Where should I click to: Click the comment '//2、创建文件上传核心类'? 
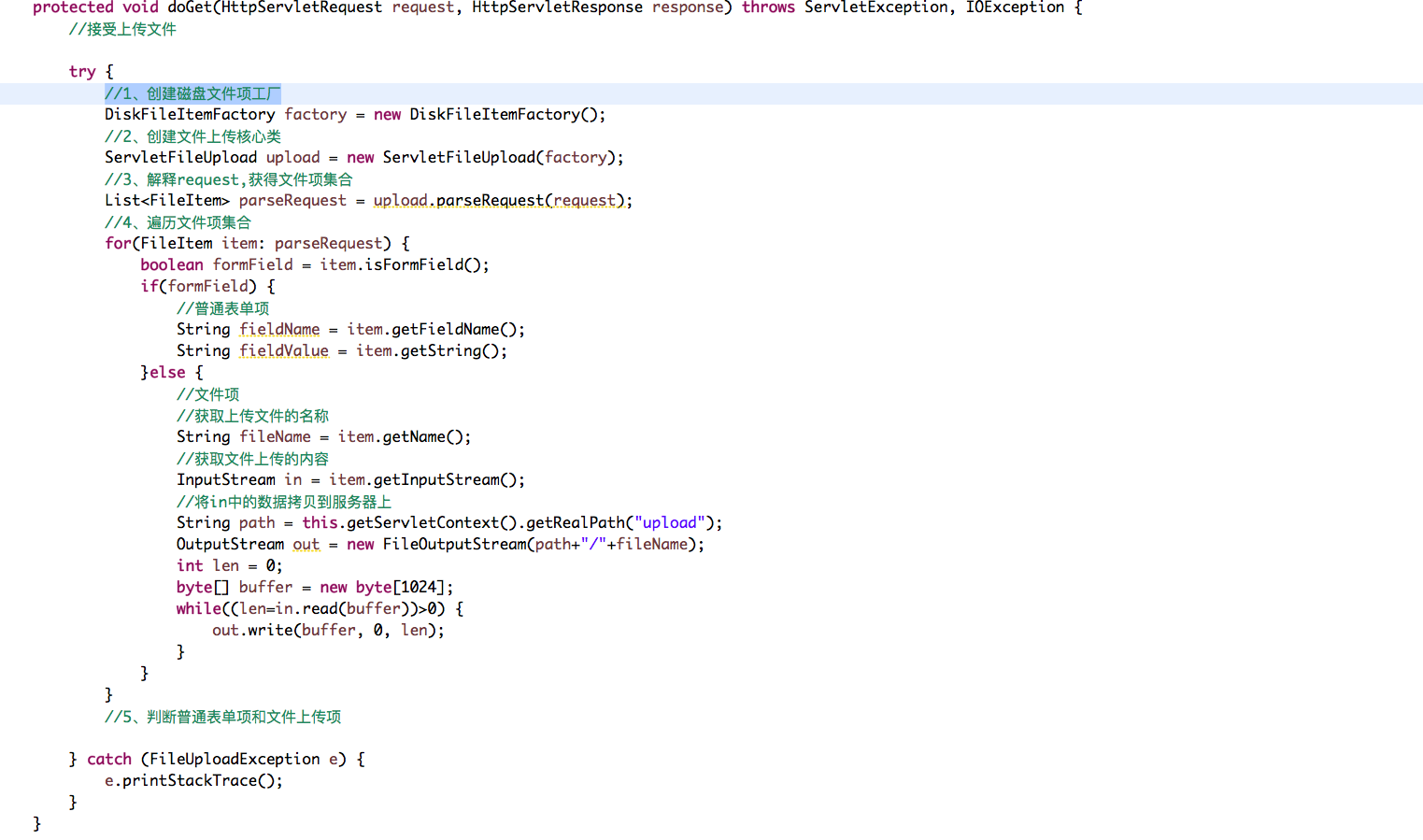[192, 136]
